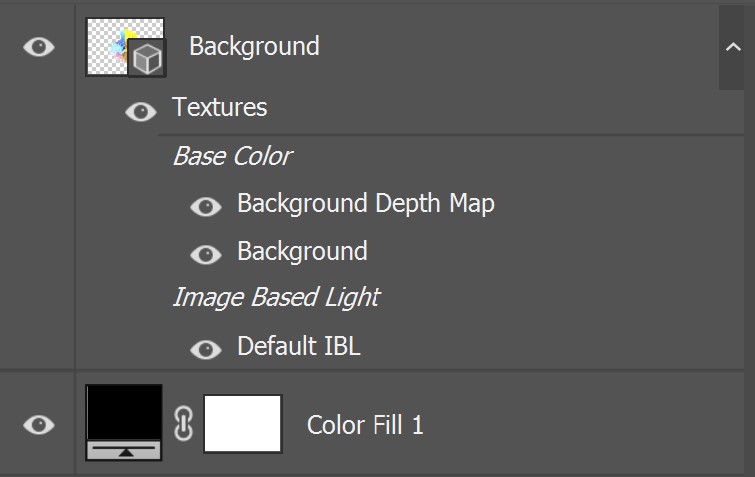Click the Textures label
The height and width of the screenshot is (477, 755).
[220, 107]
